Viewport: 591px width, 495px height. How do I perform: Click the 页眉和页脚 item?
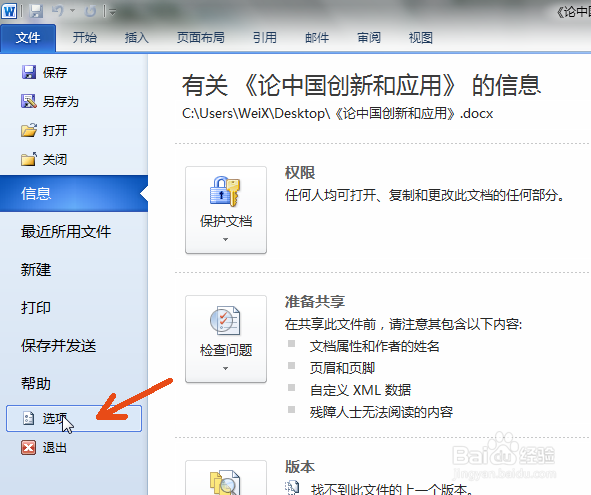pyautogui.click(x=342, y=368)
